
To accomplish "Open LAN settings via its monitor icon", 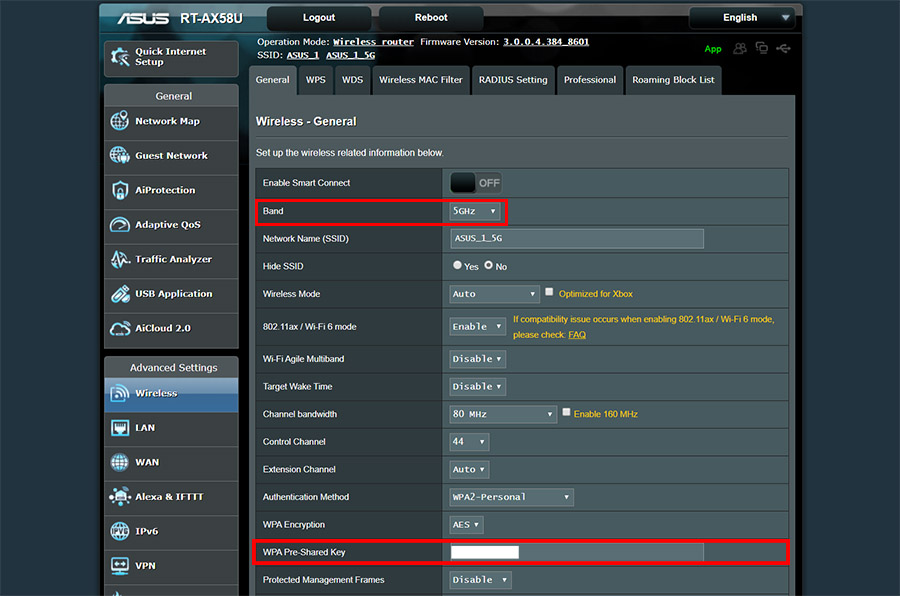I will click(120, 428).
